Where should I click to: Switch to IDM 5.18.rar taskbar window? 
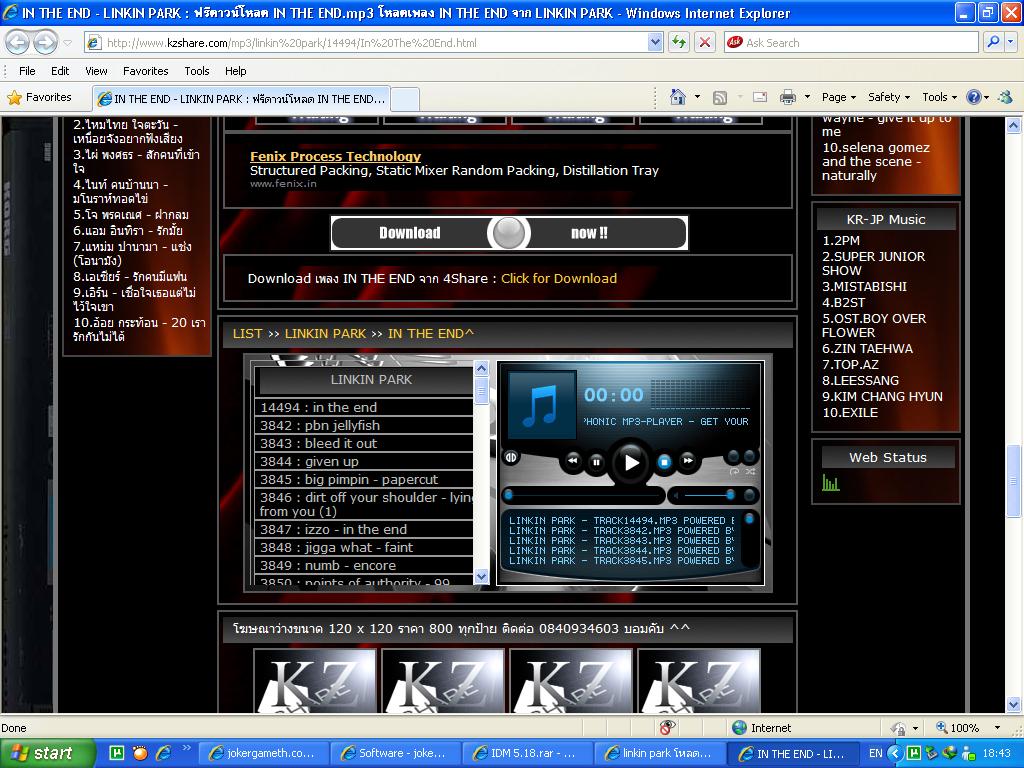527,753
